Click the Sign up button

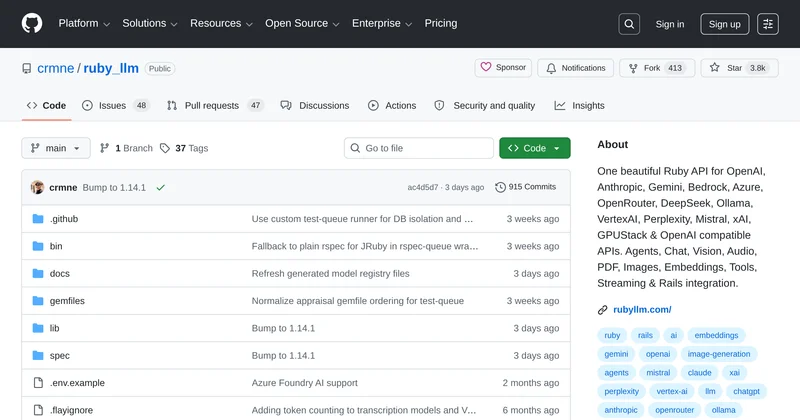(724, 24)
